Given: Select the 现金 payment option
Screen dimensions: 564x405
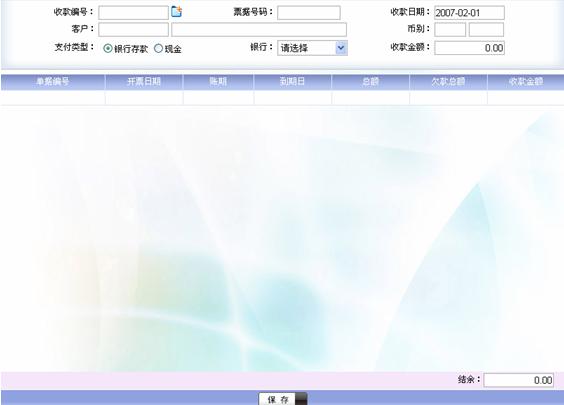Looking at the screenshot, I should [158, 48].
